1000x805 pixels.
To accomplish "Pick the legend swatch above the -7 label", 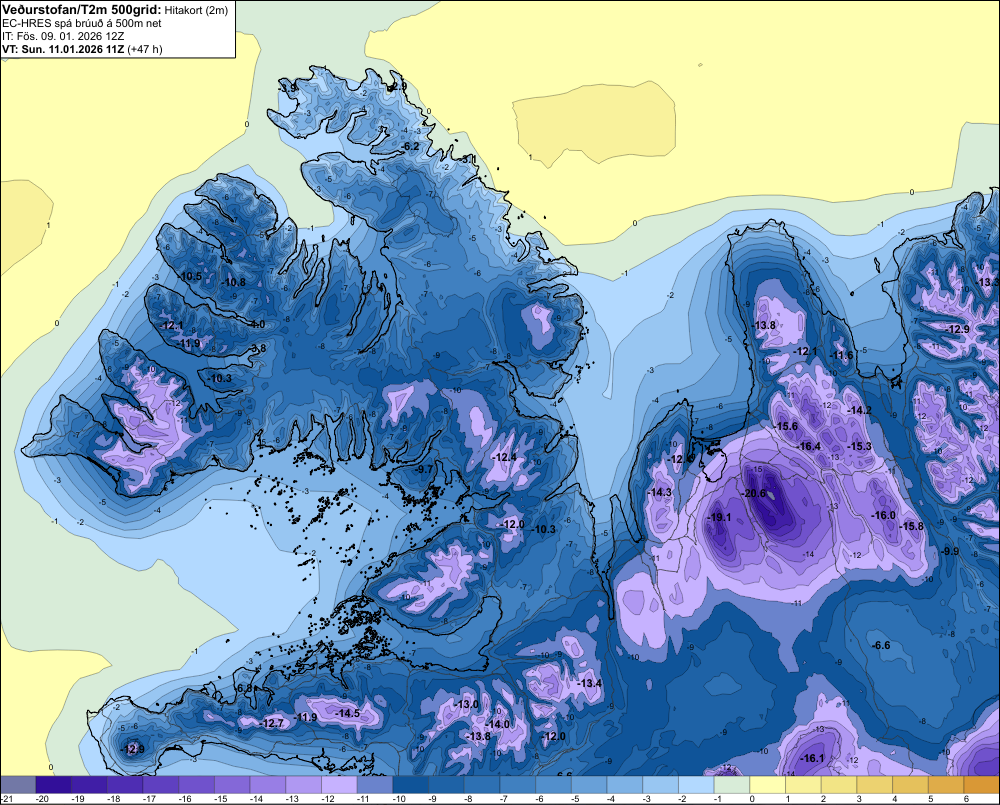I will tap(518, 785).
